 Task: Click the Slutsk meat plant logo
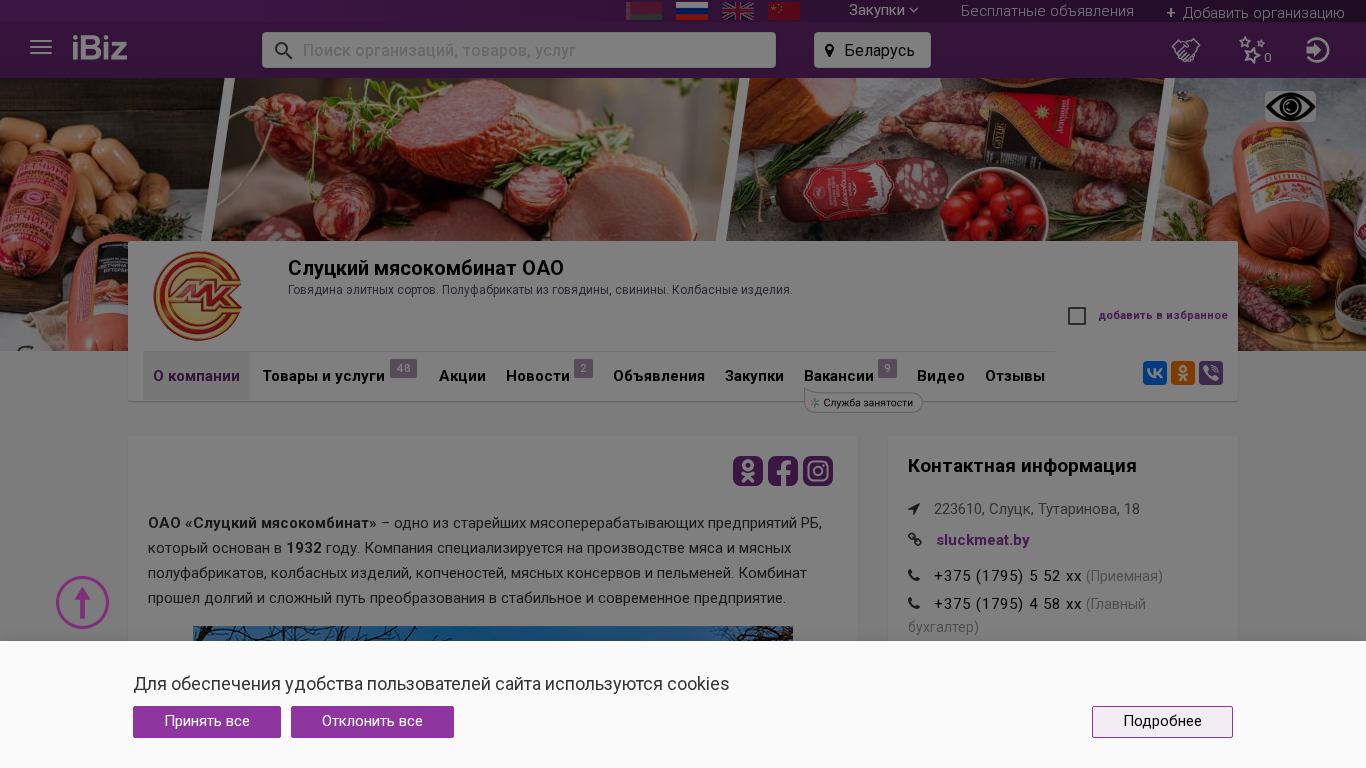[x=198, y=296]
